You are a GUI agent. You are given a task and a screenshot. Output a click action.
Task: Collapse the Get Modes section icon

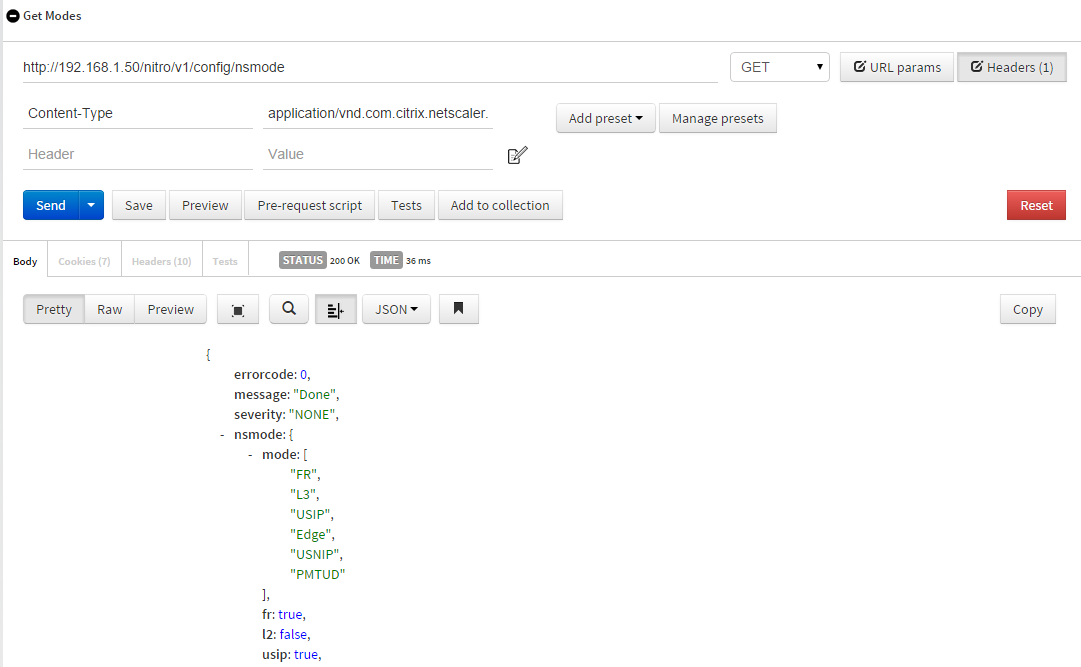point(13,16)
